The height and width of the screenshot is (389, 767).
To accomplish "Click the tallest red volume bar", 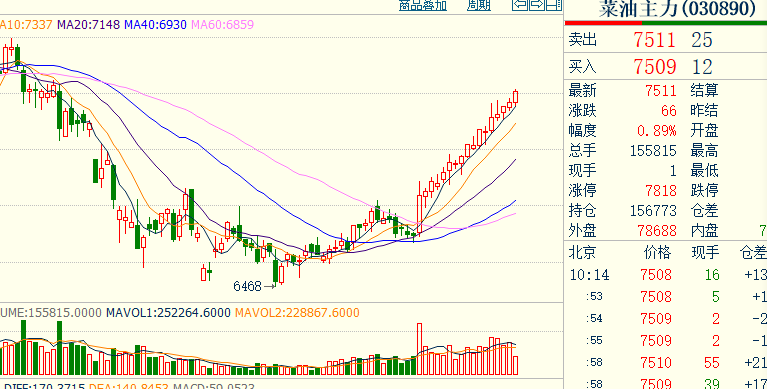I will tap(419, 349).
